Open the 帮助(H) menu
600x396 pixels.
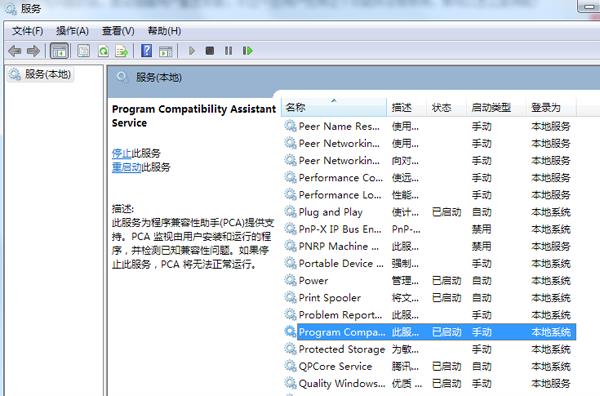pyautogui.click(x=164, y=31)
